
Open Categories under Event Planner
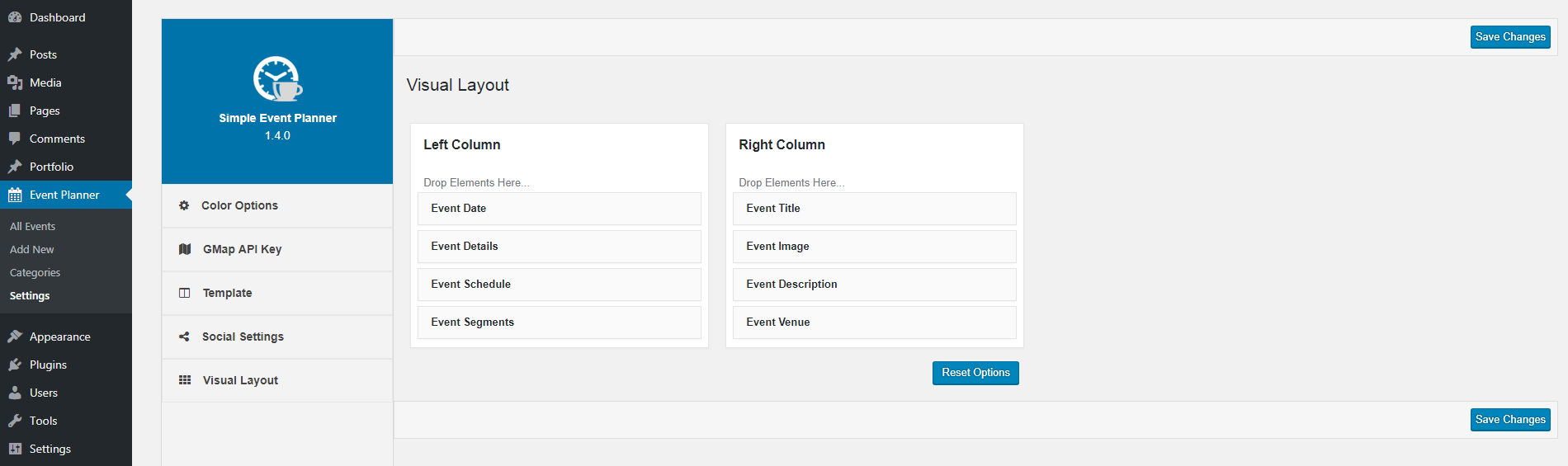[35, 272]
